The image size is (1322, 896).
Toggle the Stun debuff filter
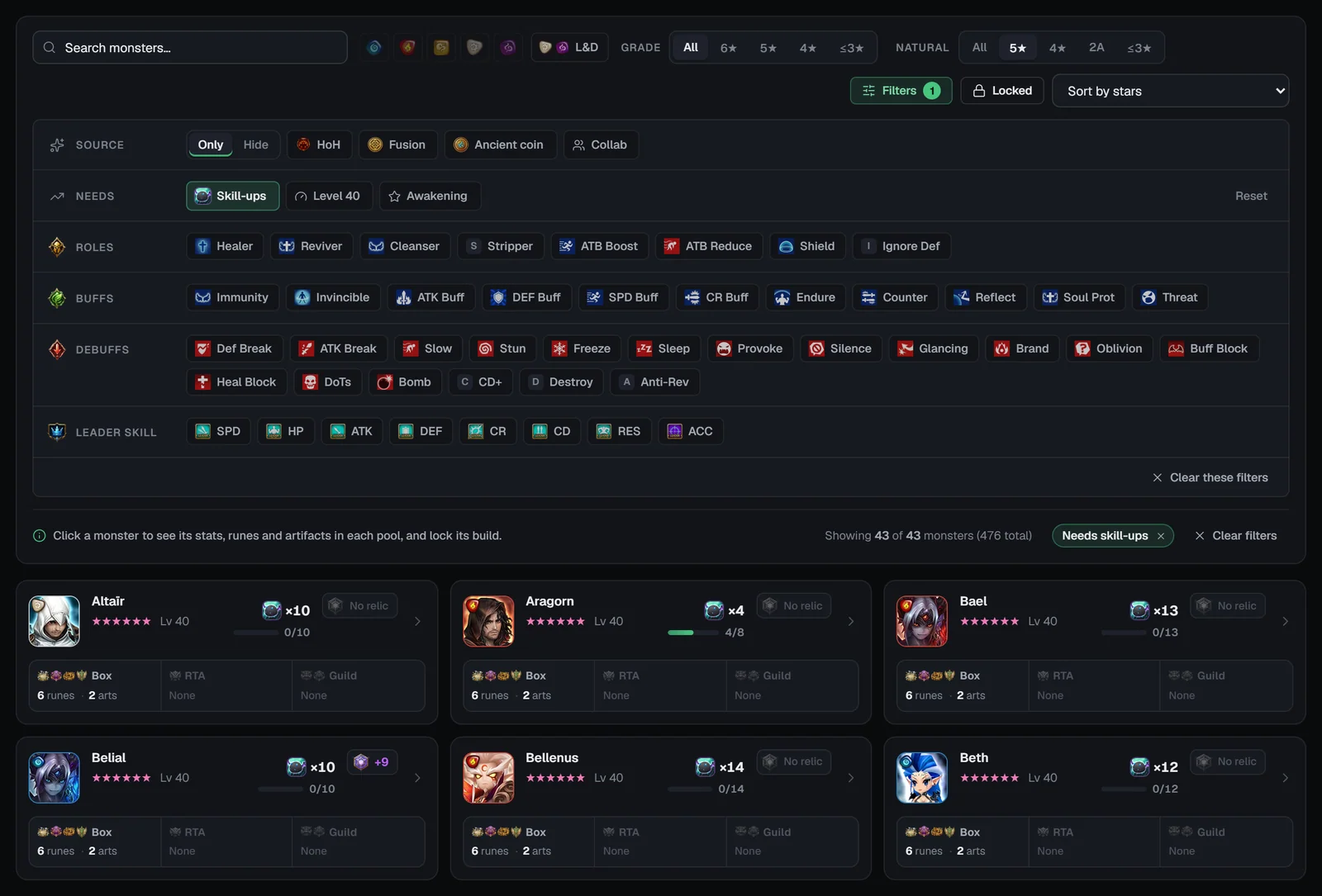503,348
